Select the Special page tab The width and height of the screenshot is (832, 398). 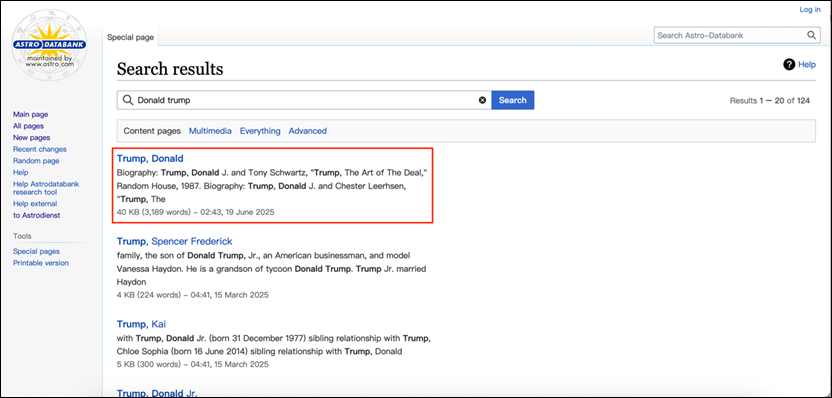[x=131, y=37]
